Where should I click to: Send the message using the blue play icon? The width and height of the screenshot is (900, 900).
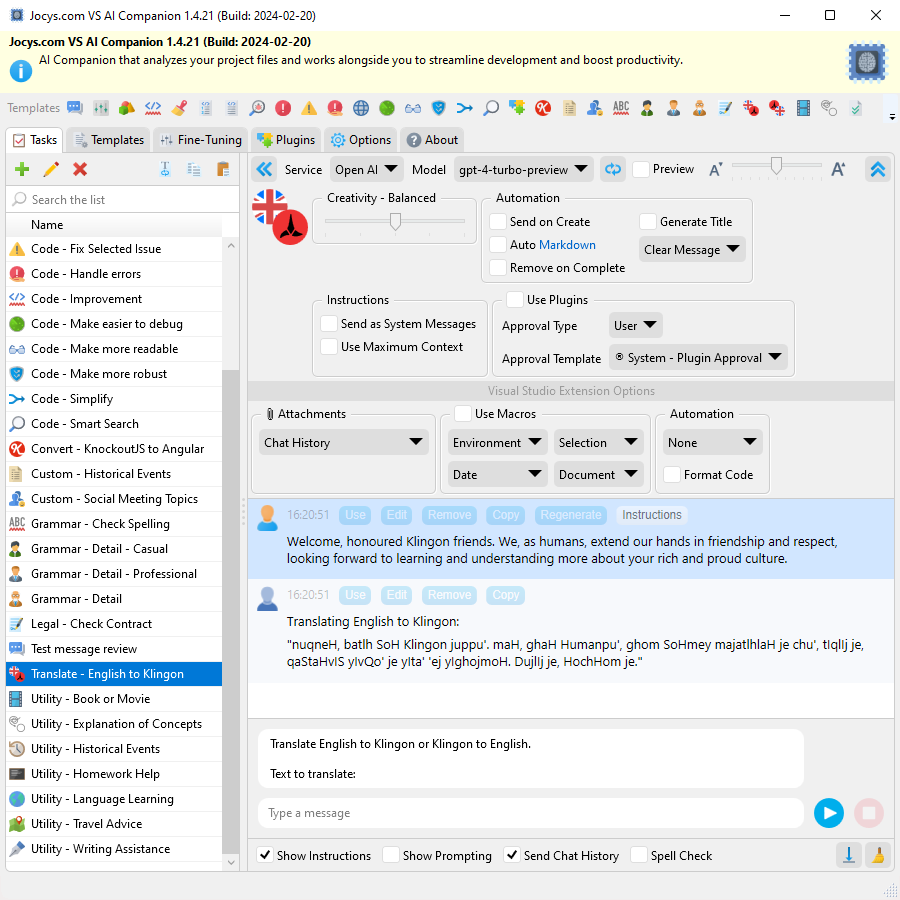[x=828, y=813]
